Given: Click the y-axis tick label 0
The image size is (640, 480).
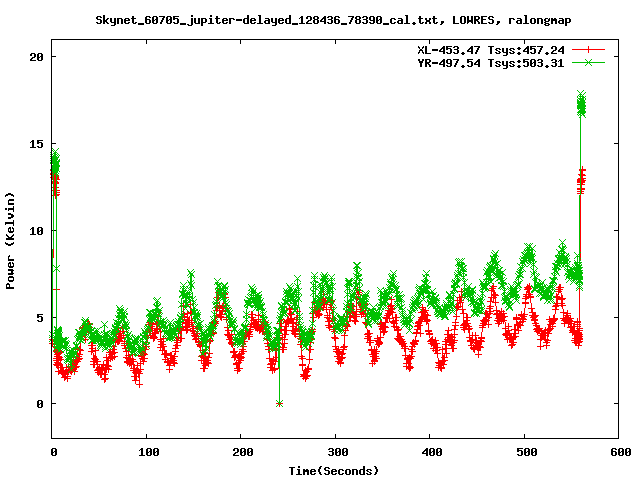Looking at the screenshot, I should click(x=40, y=404).
